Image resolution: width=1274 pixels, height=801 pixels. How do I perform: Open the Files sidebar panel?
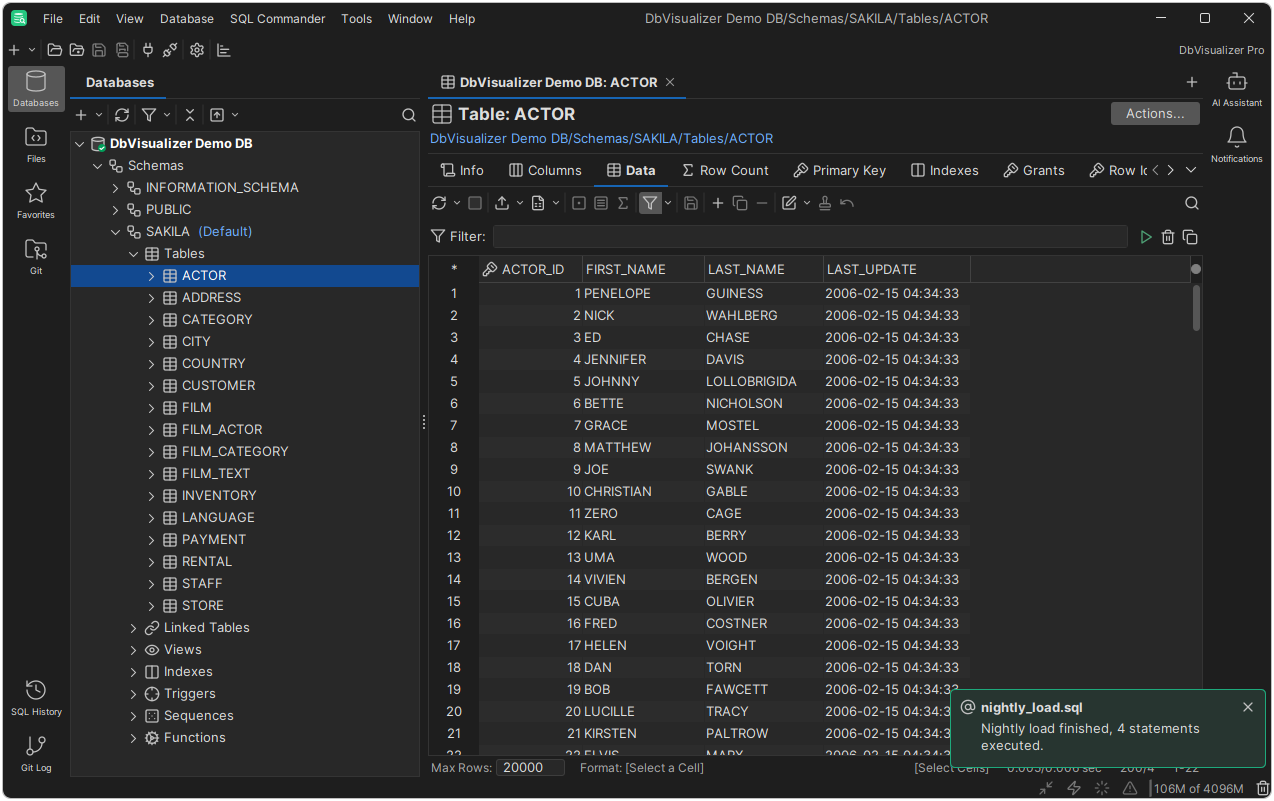[x=36, y=145]
